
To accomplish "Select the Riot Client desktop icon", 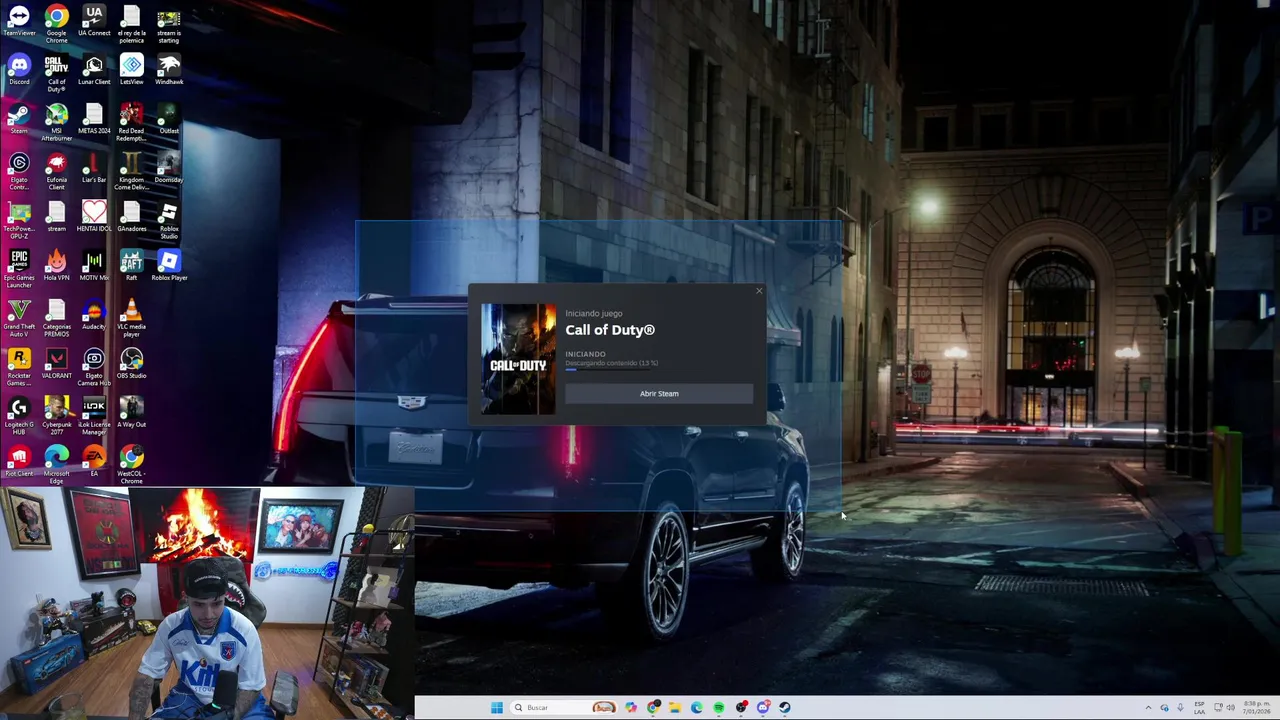I will tap(19, 461).
